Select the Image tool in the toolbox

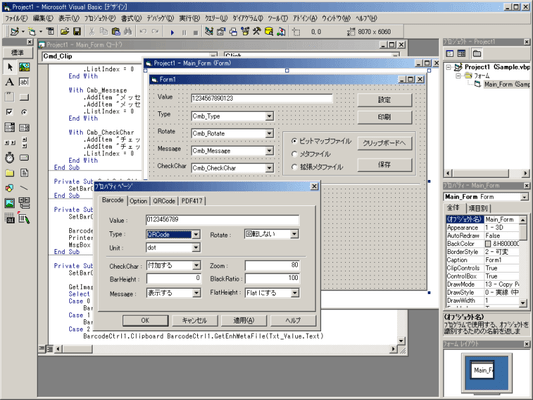tap(10, 203)
